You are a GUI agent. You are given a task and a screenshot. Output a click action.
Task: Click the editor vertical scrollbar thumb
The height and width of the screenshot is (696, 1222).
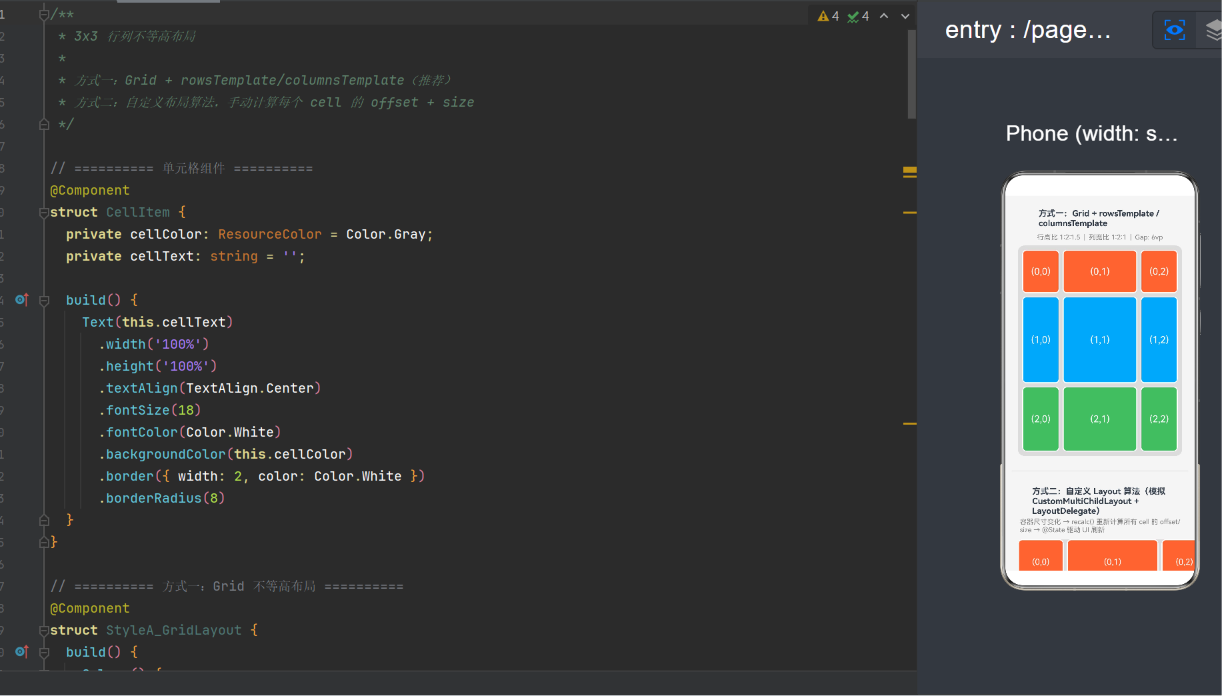[x=911, y=74]
